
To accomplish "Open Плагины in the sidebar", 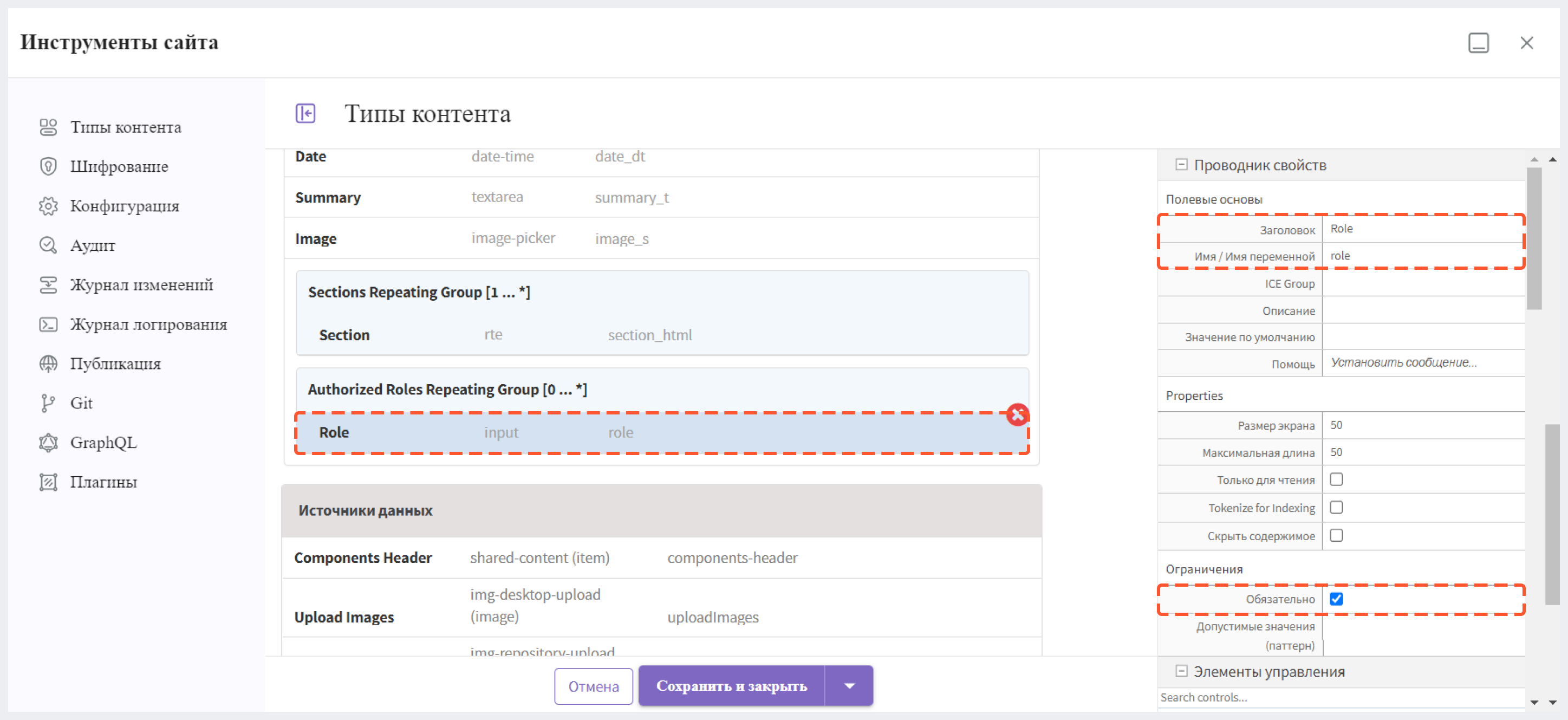I will coord(103,482).
